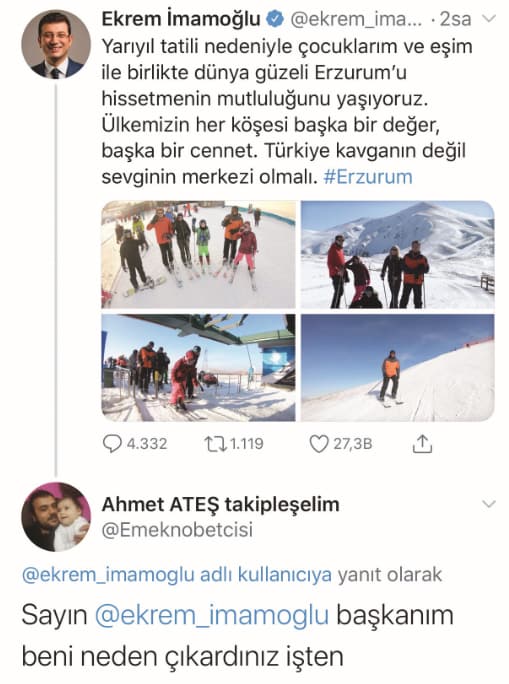Image resolution: width=509 pixels, height=684 pixels.
Task: Click the reply speech bubble icon
Action: pyautogui.click(x=112, y=444)
